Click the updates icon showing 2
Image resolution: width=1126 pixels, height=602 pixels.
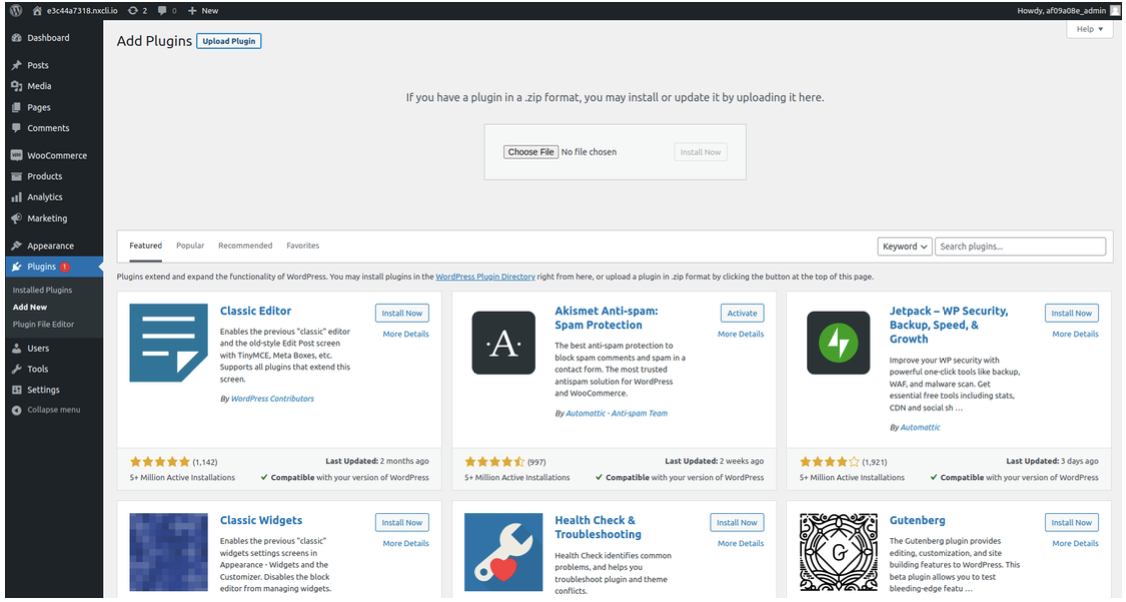(133, 10)
